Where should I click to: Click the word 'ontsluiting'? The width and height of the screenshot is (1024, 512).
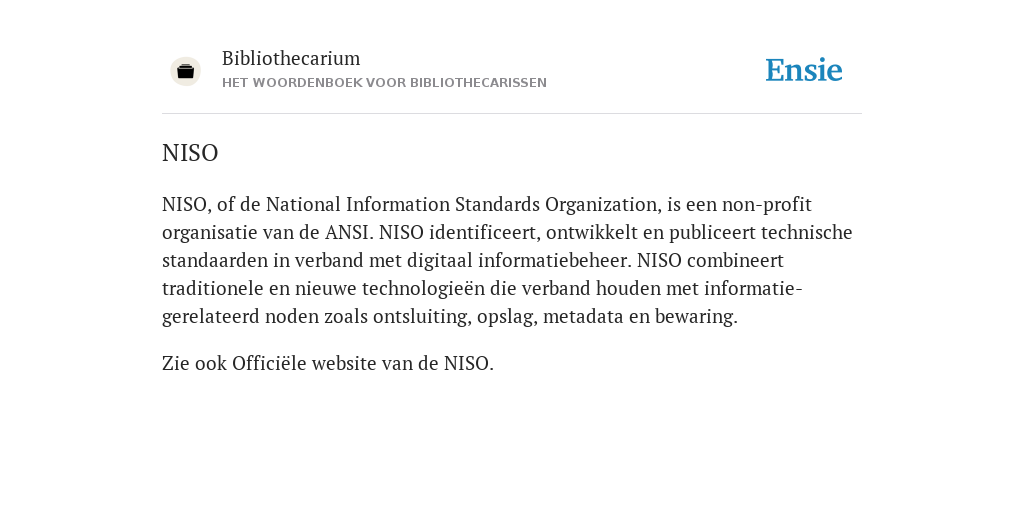[421, 317]
